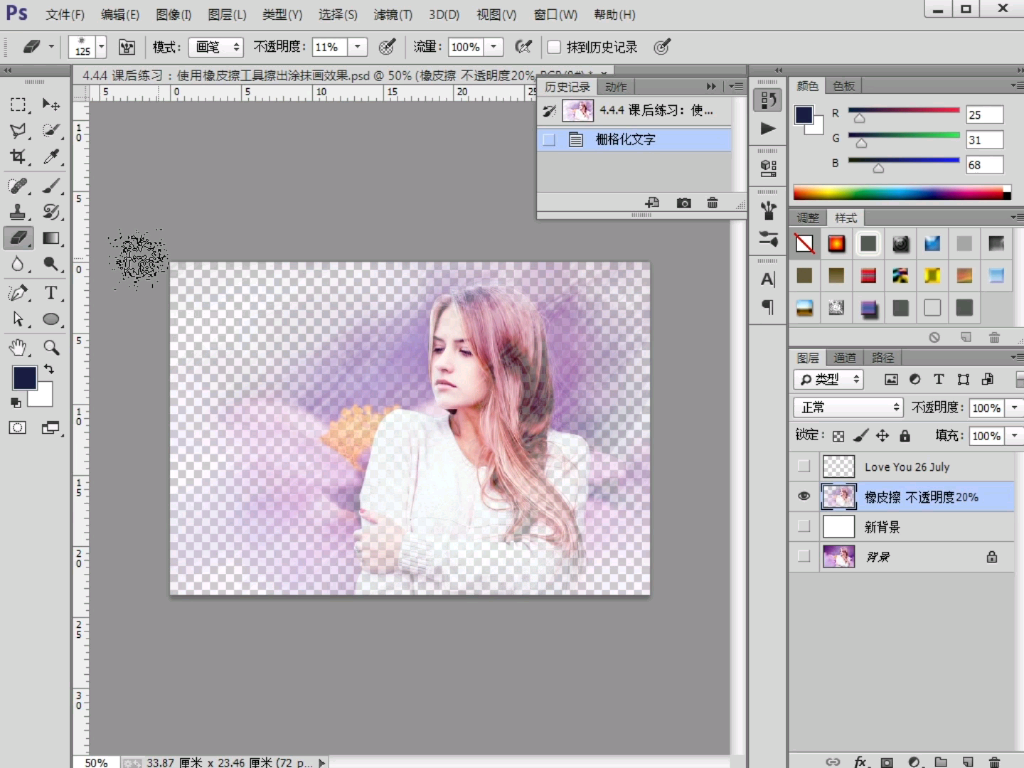
Task: Select the Zoom magnifier tool
Action: (51, 347)
